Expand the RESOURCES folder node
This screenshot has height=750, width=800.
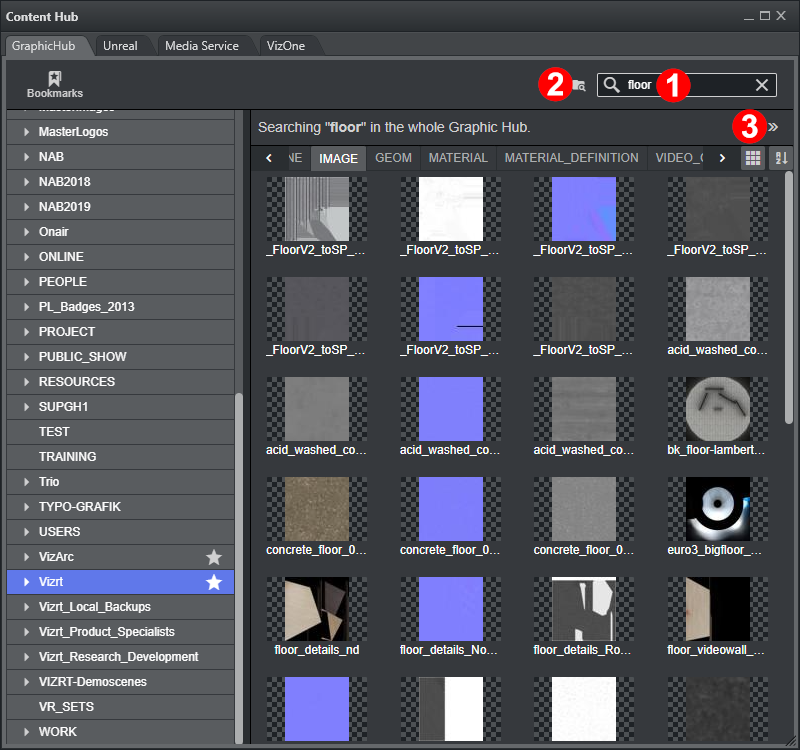point(27,382)
